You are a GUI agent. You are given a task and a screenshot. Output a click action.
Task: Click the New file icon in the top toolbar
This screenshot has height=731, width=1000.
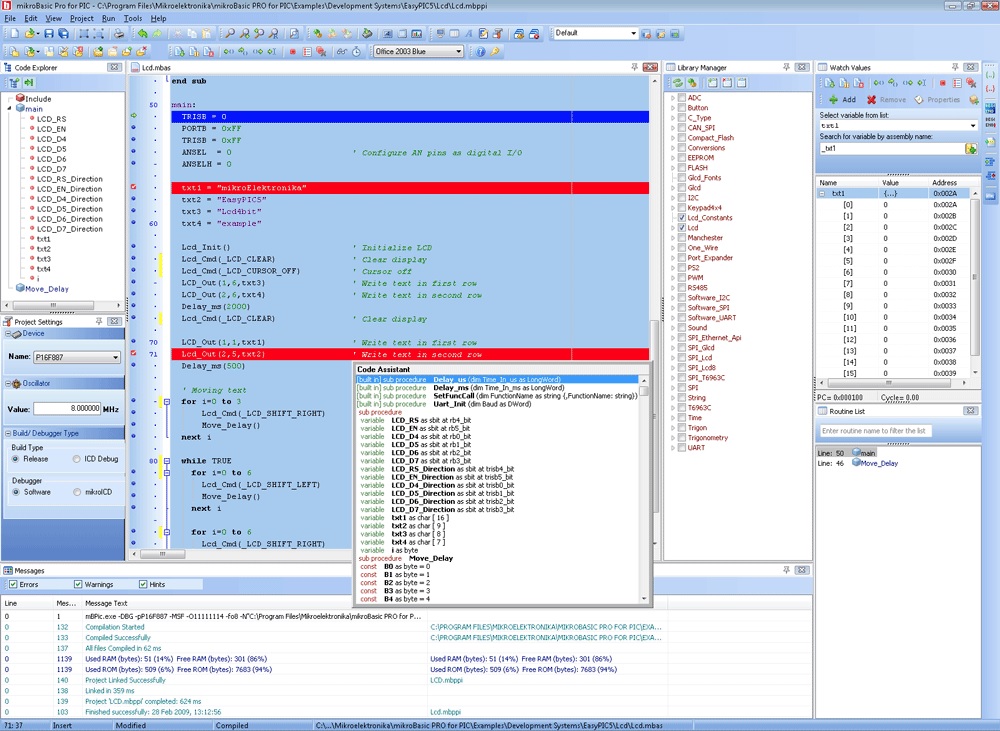(15, 33)
